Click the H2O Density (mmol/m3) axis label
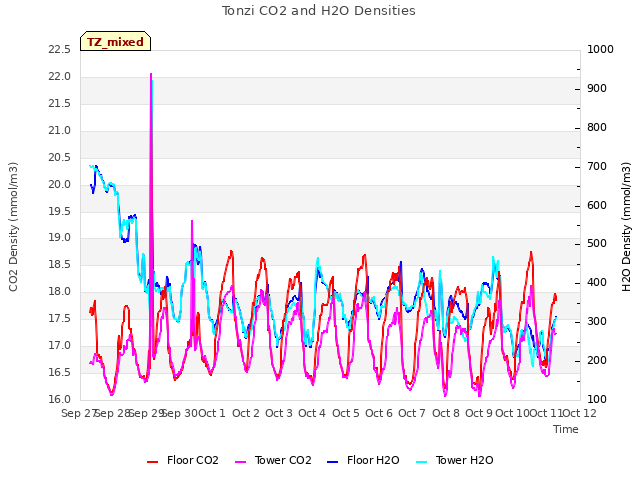Screen dimensions: 640x480 (627, 227)
